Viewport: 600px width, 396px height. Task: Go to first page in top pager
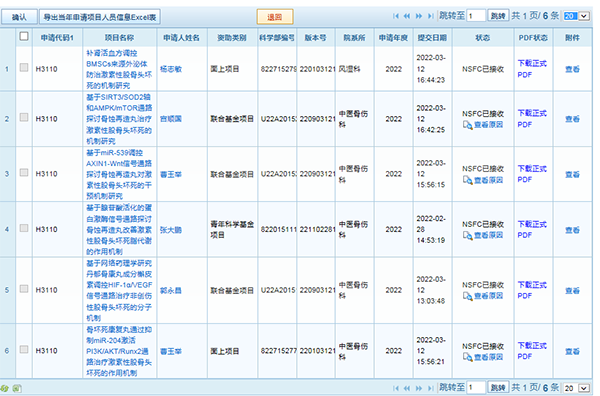[x=396, y=16]
